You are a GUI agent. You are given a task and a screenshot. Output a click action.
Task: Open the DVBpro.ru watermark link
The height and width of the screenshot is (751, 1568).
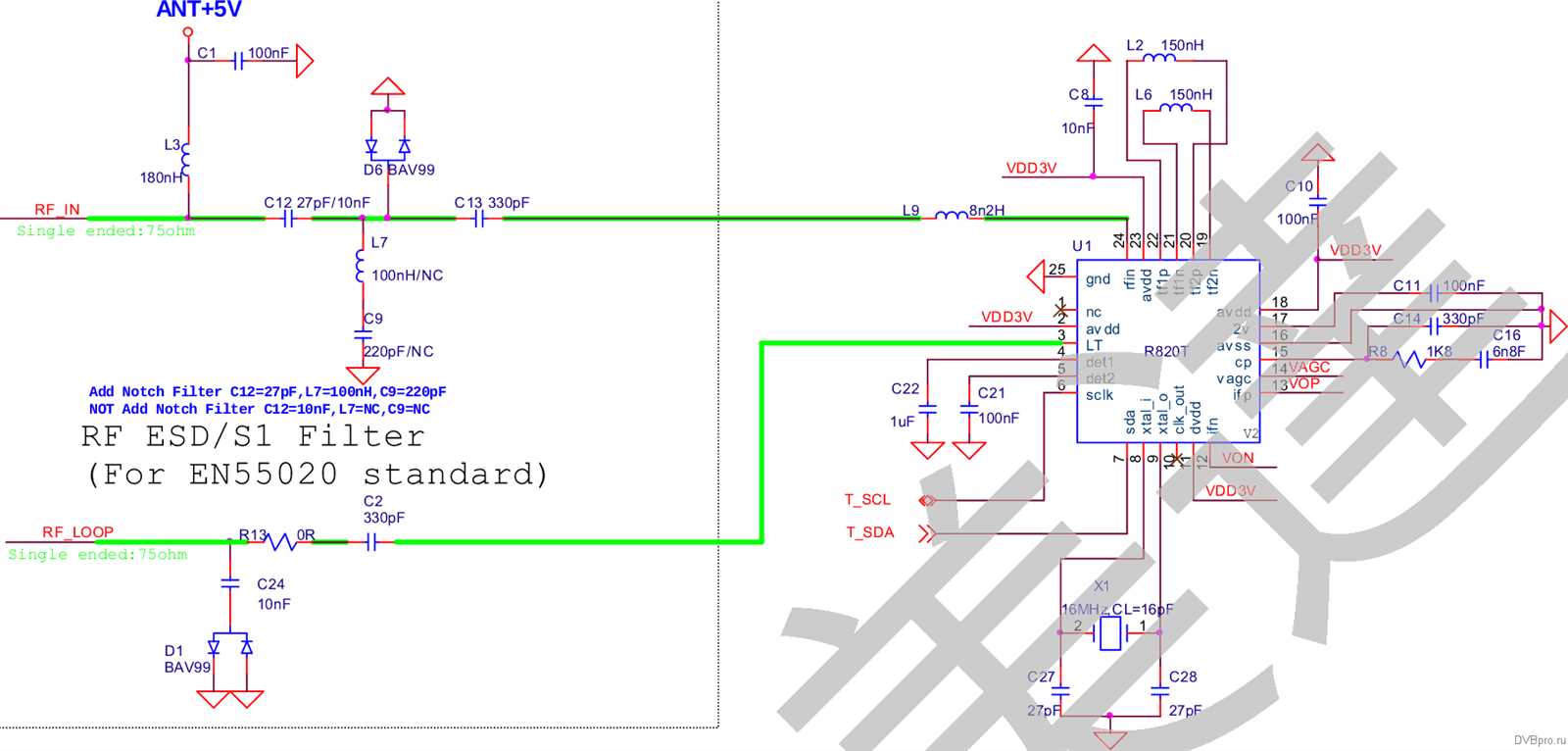click(1540, 741)
